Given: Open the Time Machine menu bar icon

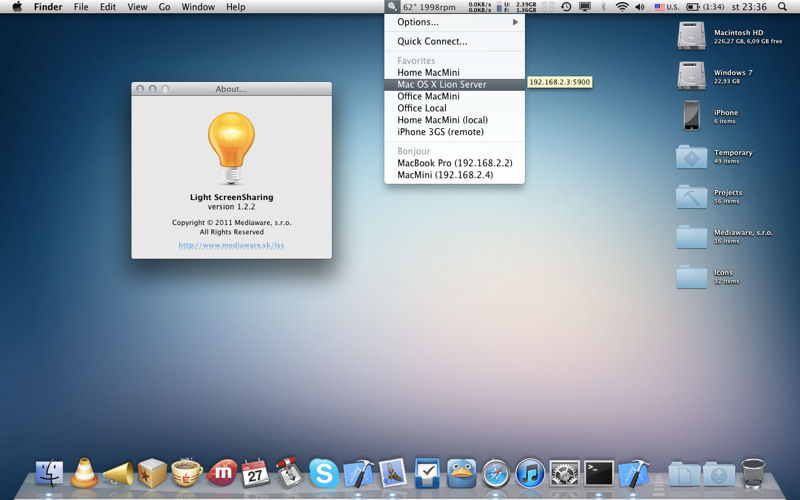Looking at the screenshot, I should [x=566, y=7].
